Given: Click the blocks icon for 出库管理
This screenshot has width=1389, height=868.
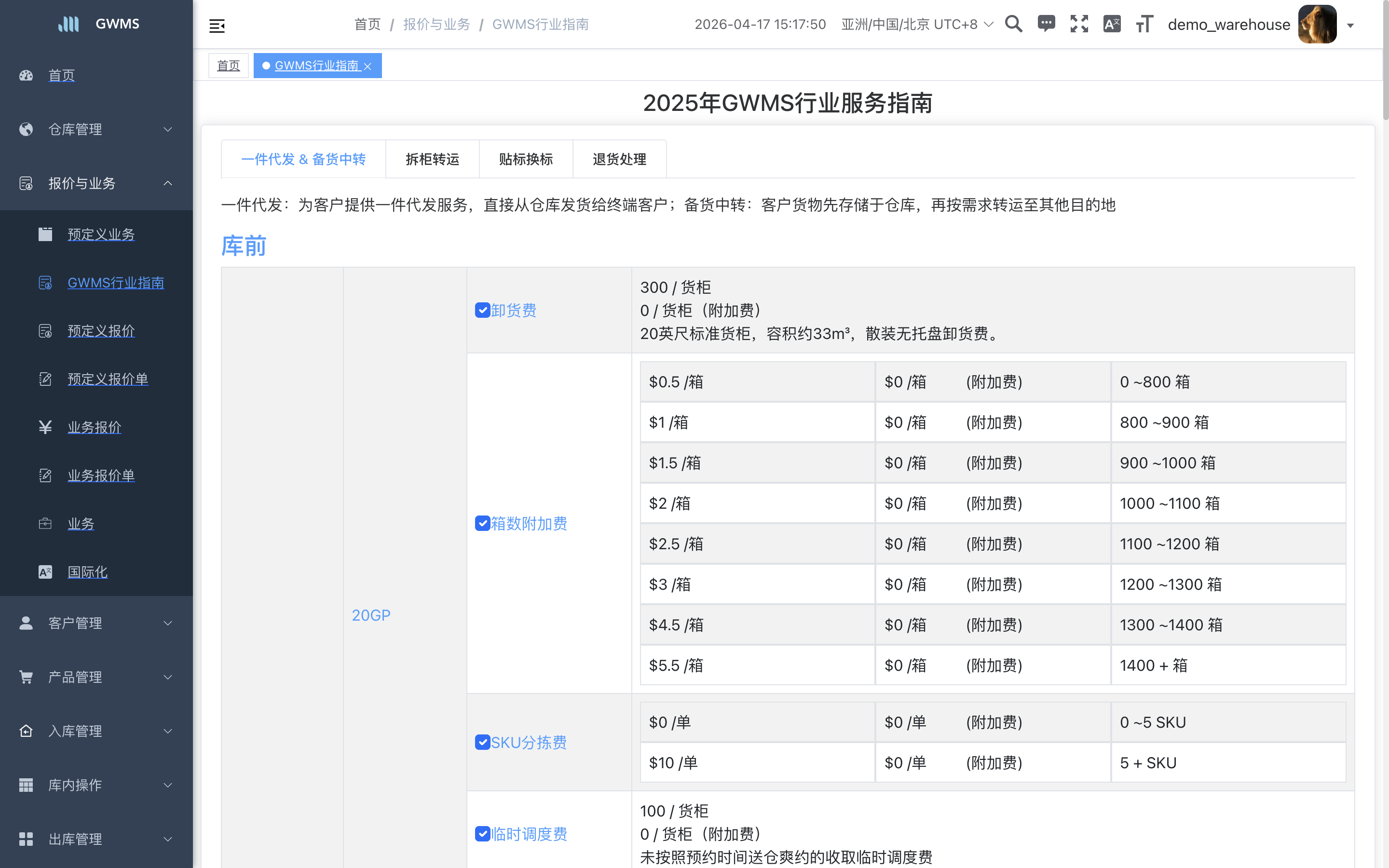Looking at the screenshot, I should (26, 839).
